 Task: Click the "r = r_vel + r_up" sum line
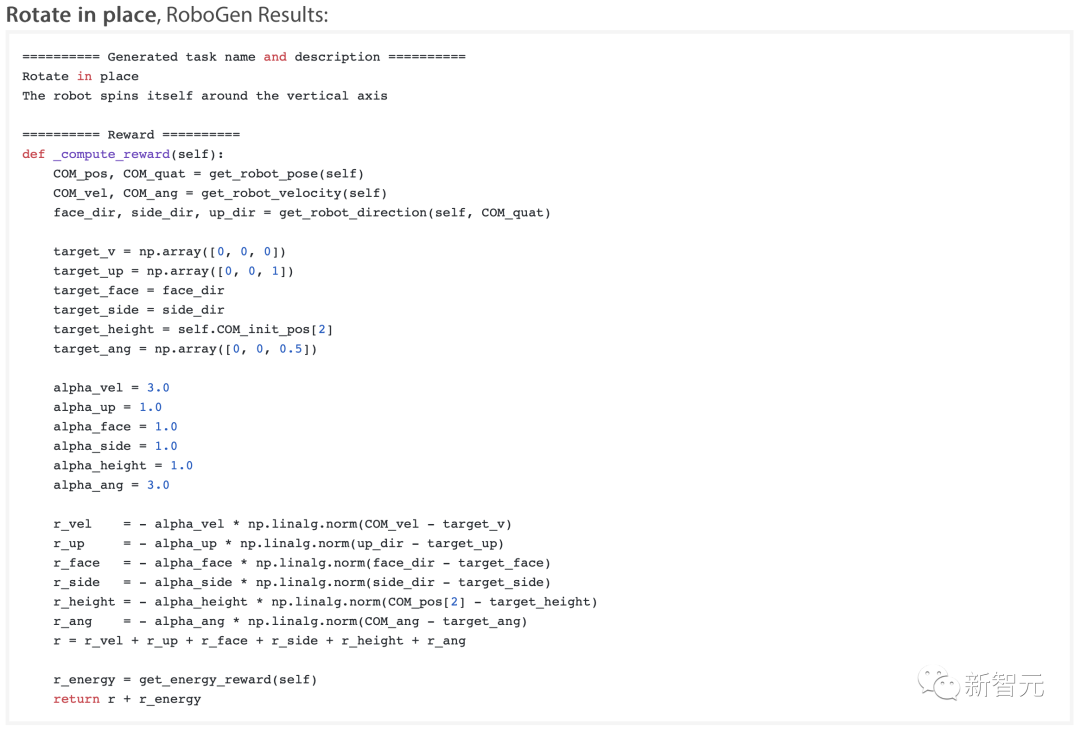pyautogui.click(x=259, y=641)
